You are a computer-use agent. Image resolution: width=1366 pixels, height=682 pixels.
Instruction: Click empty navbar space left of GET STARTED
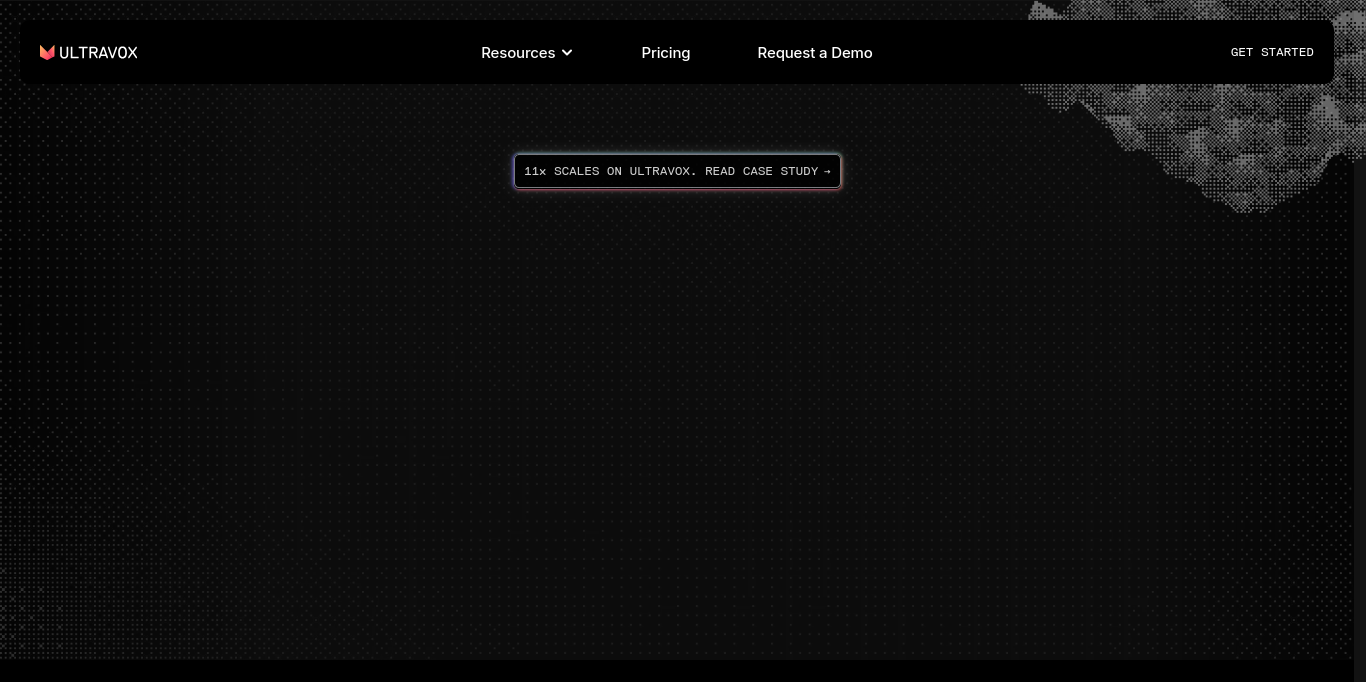1050,53
